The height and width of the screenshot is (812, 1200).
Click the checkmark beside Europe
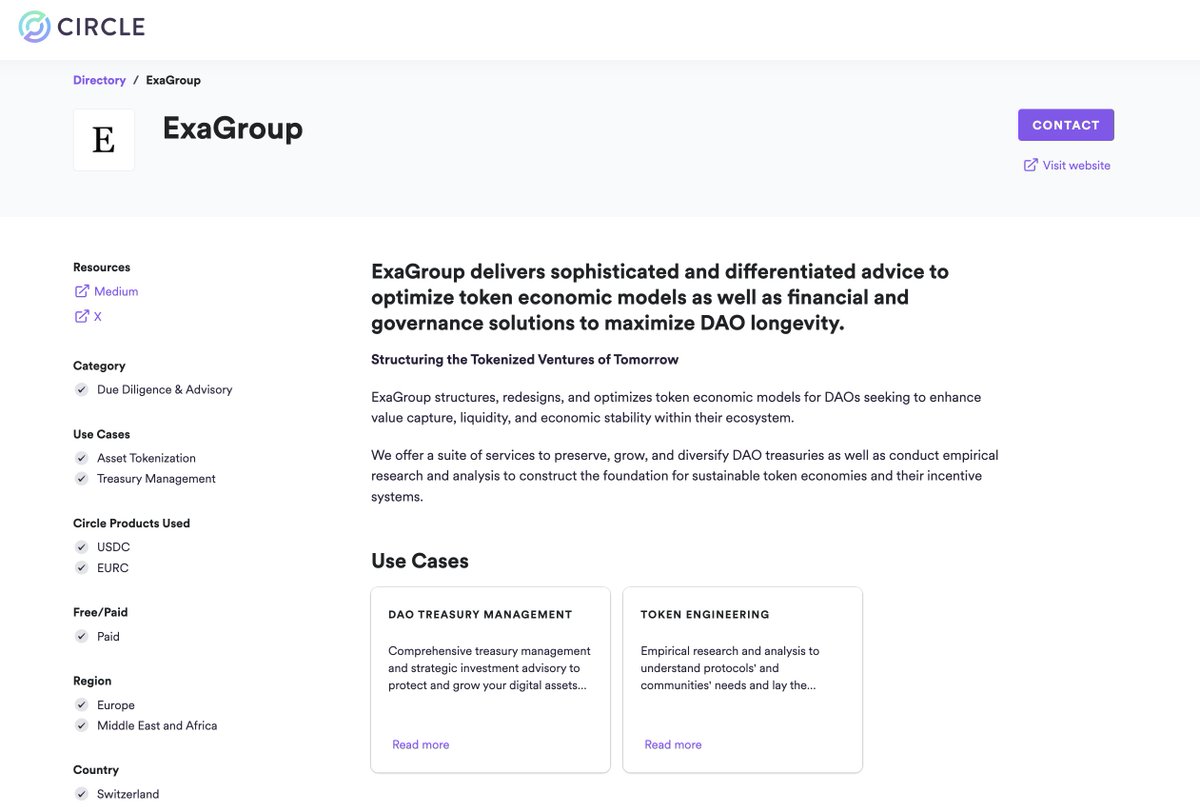pos(81,705)
